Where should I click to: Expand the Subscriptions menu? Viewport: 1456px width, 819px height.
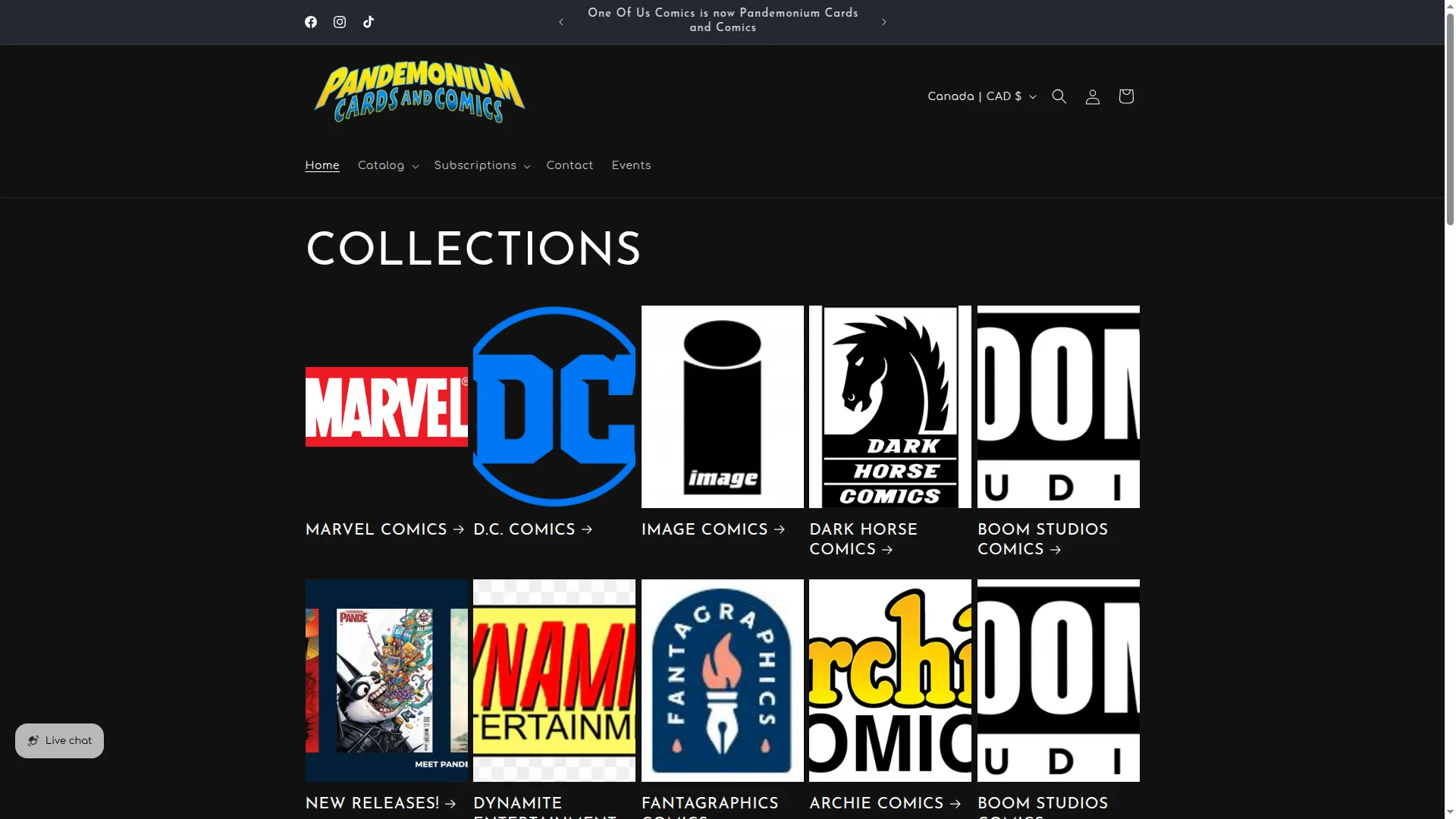[482, 165]
